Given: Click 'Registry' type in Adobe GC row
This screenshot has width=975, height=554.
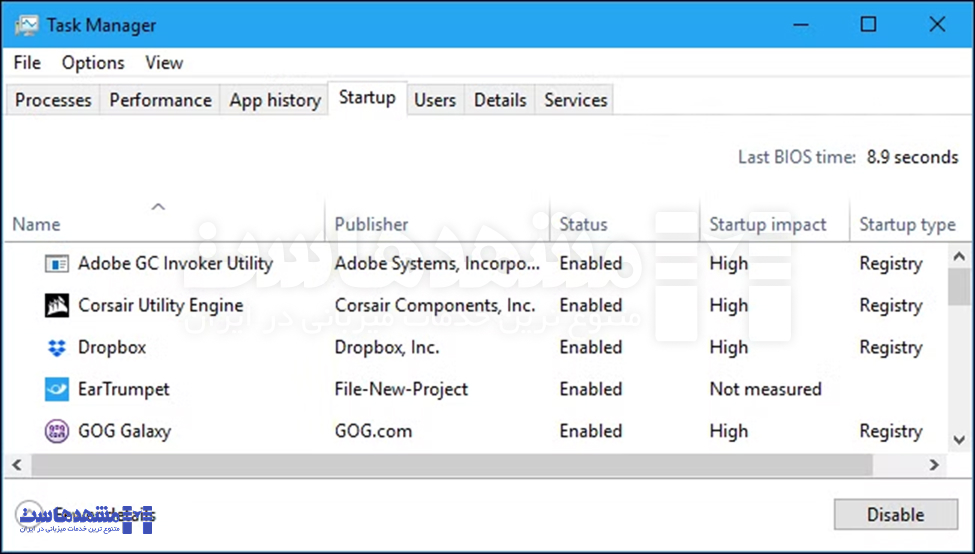Looking at the screenshot, I should [x=890, y=264].
